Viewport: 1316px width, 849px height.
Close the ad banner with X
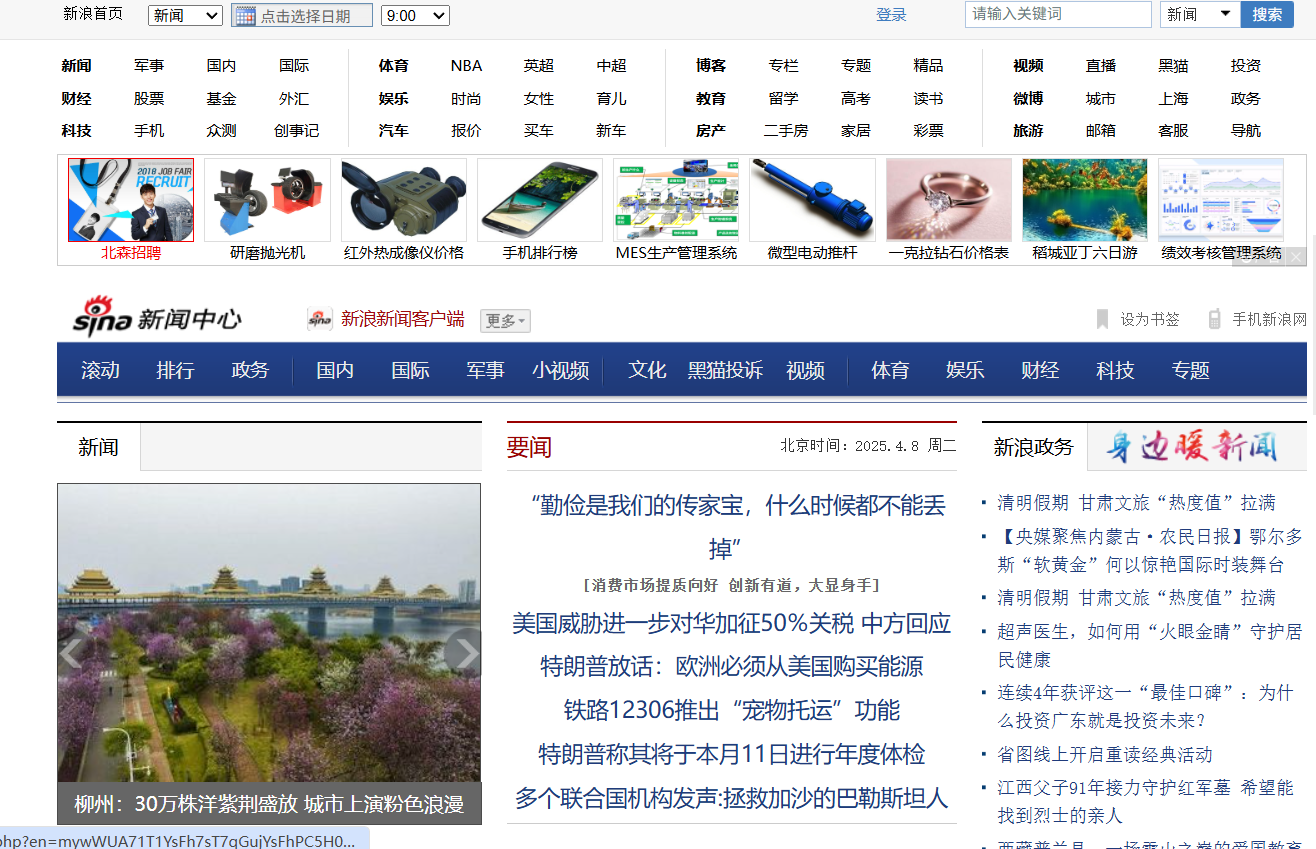[1296, 257]
